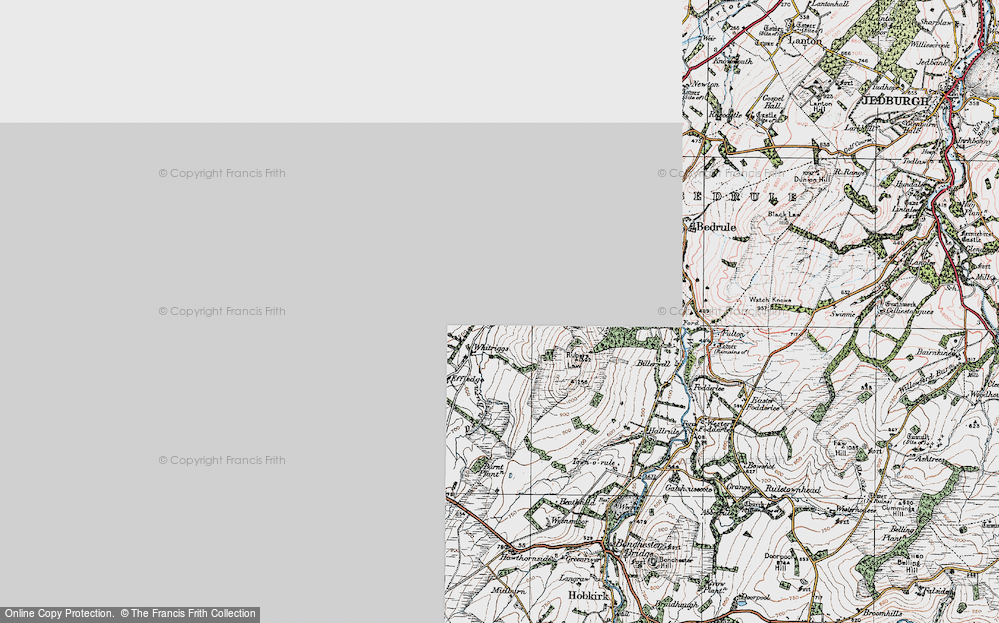
Task: Click the Gospel Hall label
Action: tap(772, 102)
